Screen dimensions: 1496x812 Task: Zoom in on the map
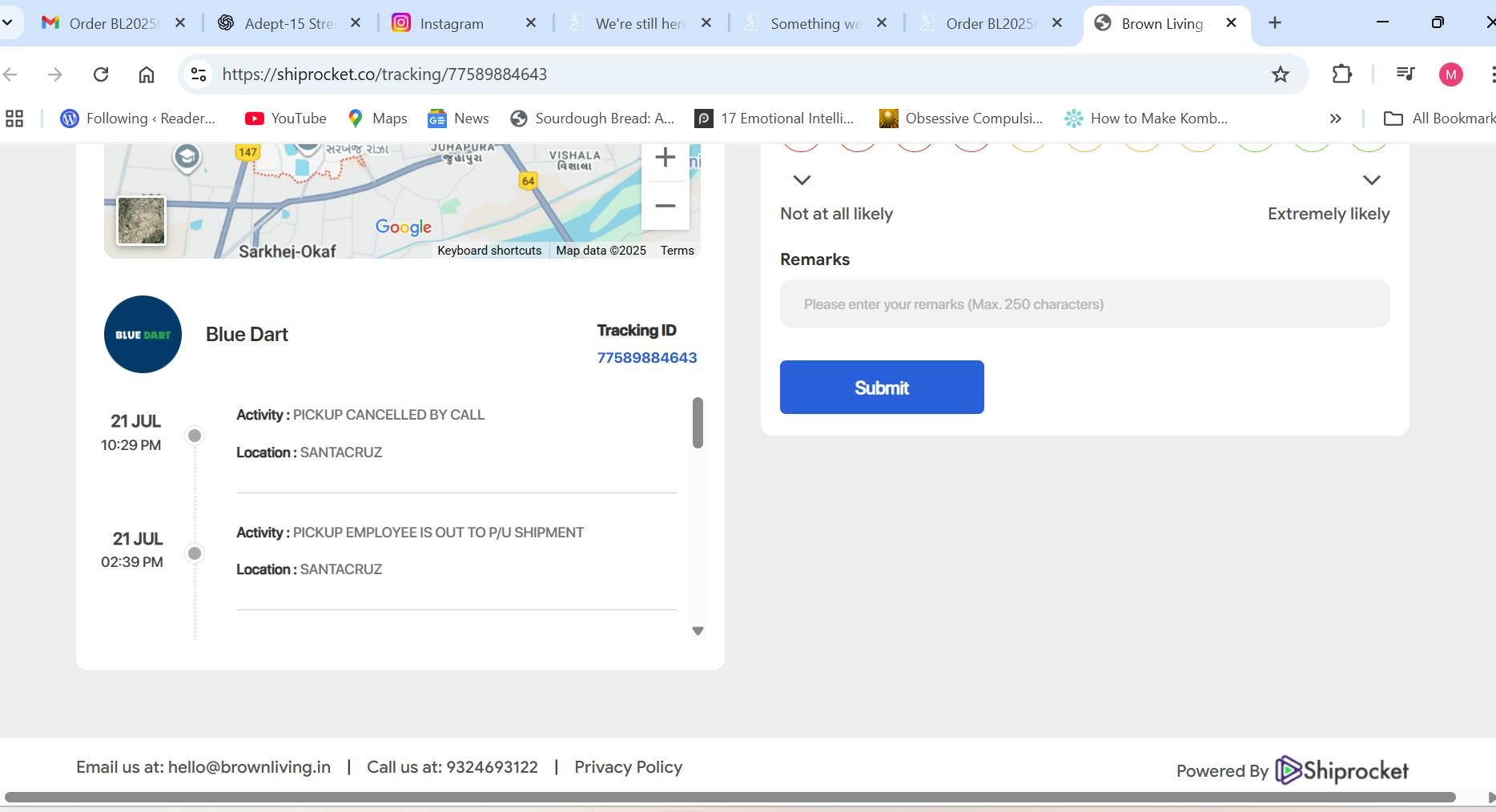click(x=665, y=158)
